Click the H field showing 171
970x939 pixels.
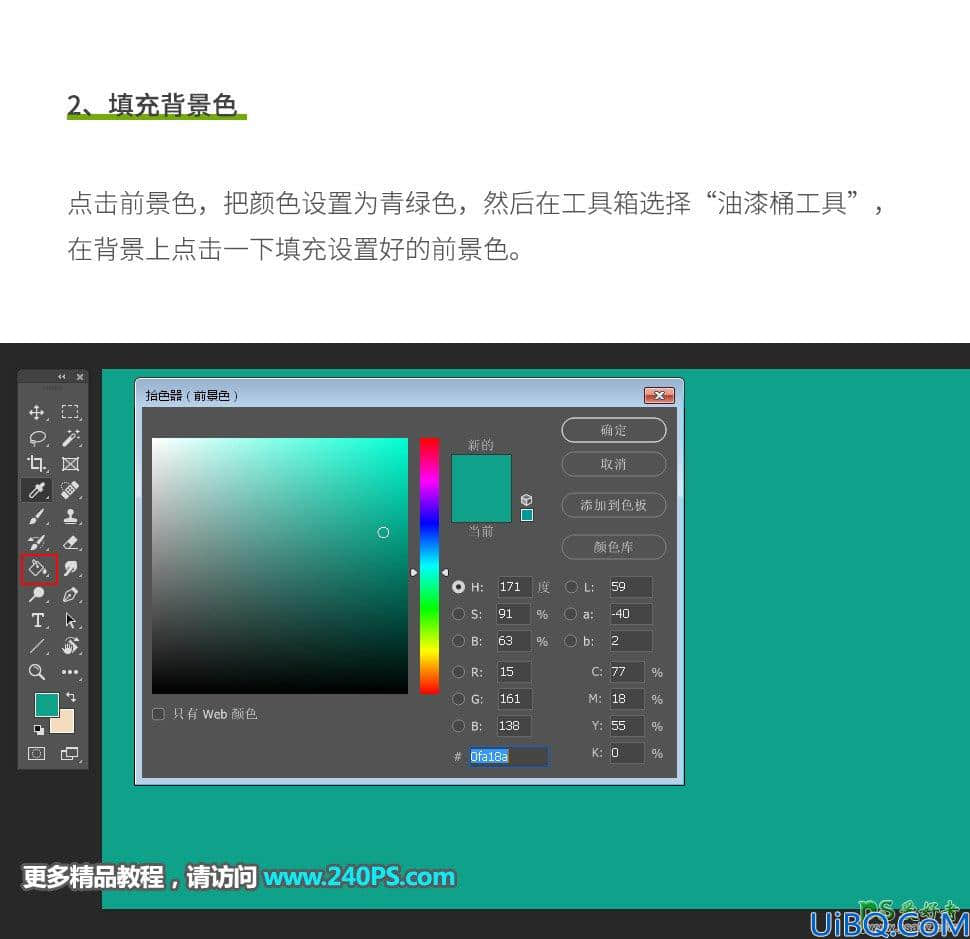(x=514, y=586)
